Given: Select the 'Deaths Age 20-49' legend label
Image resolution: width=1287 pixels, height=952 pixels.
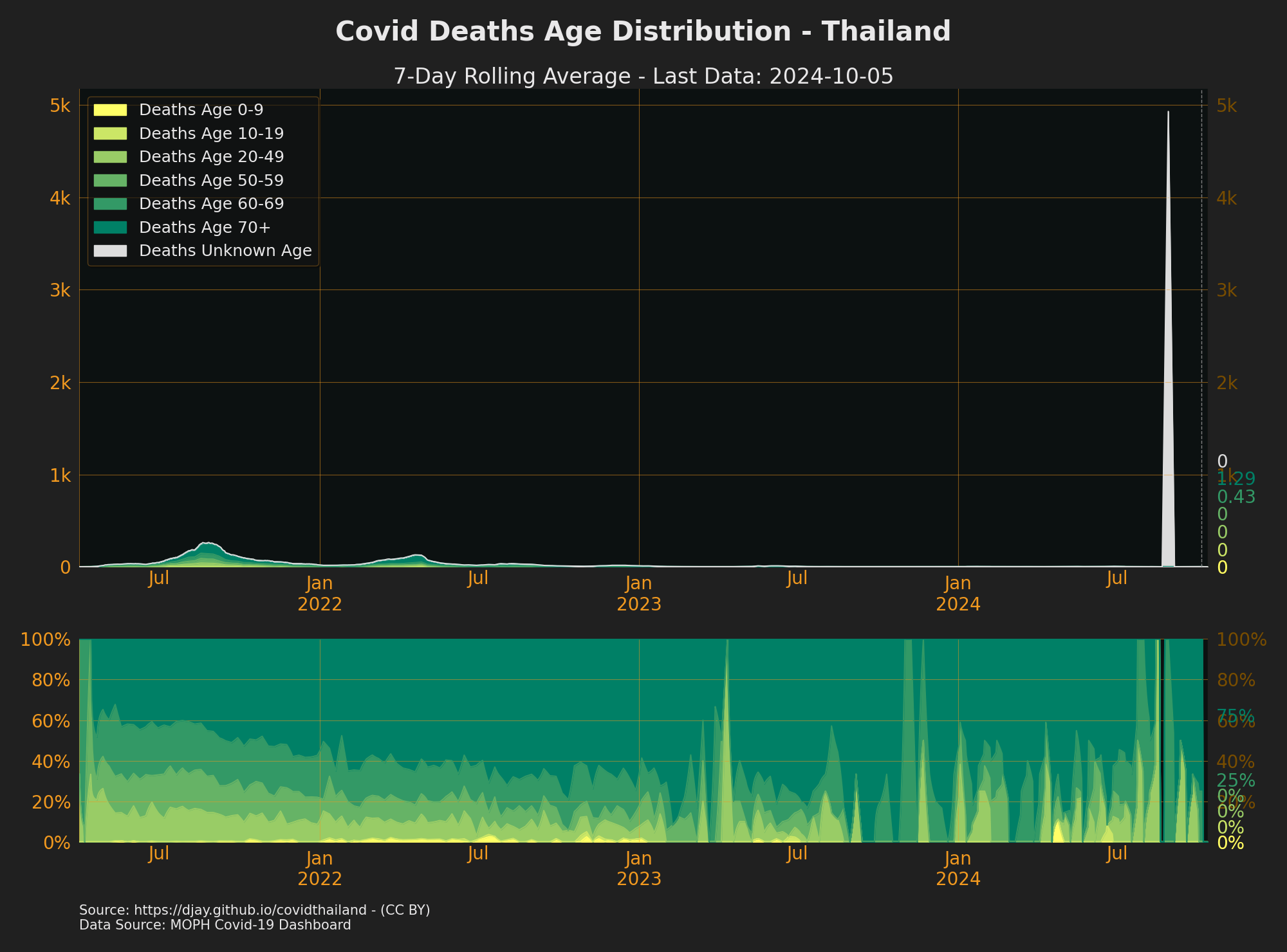Looking at the screenshot, I should (212, 157).
